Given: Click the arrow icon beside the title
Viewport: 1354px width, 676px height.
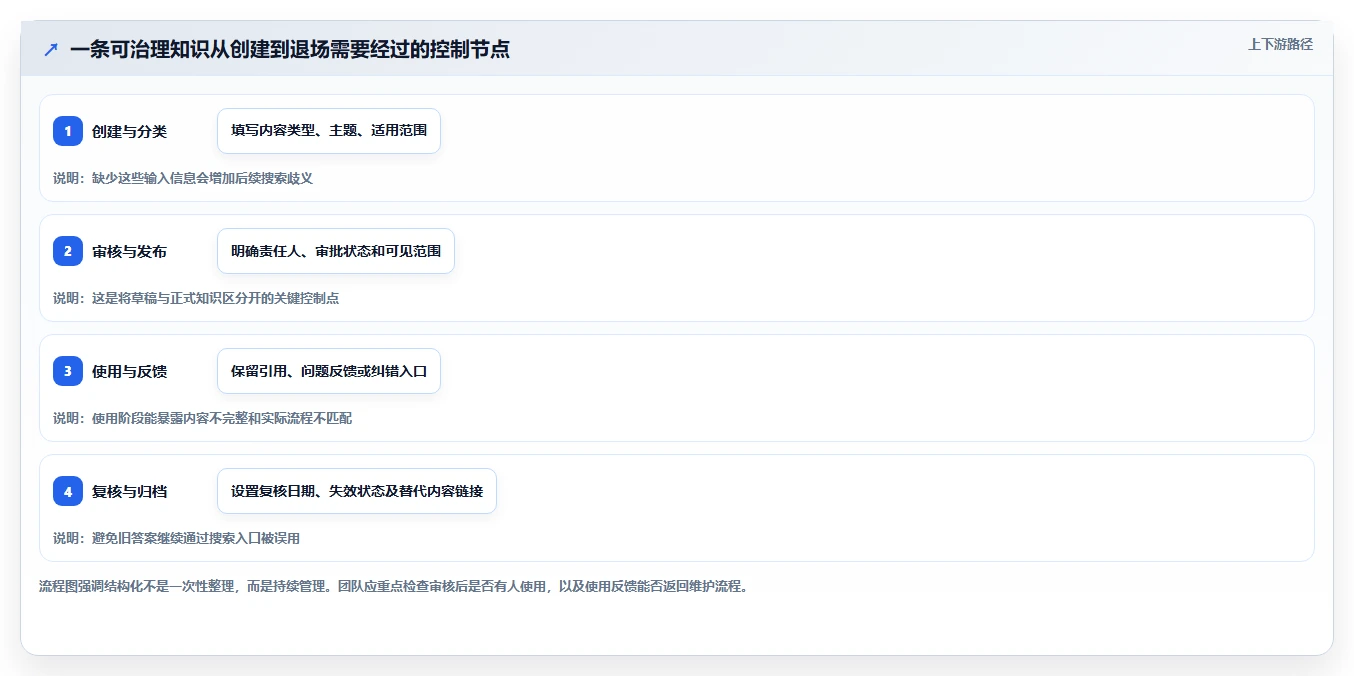Looking at the screenshot, I should (x=51, y=49).
